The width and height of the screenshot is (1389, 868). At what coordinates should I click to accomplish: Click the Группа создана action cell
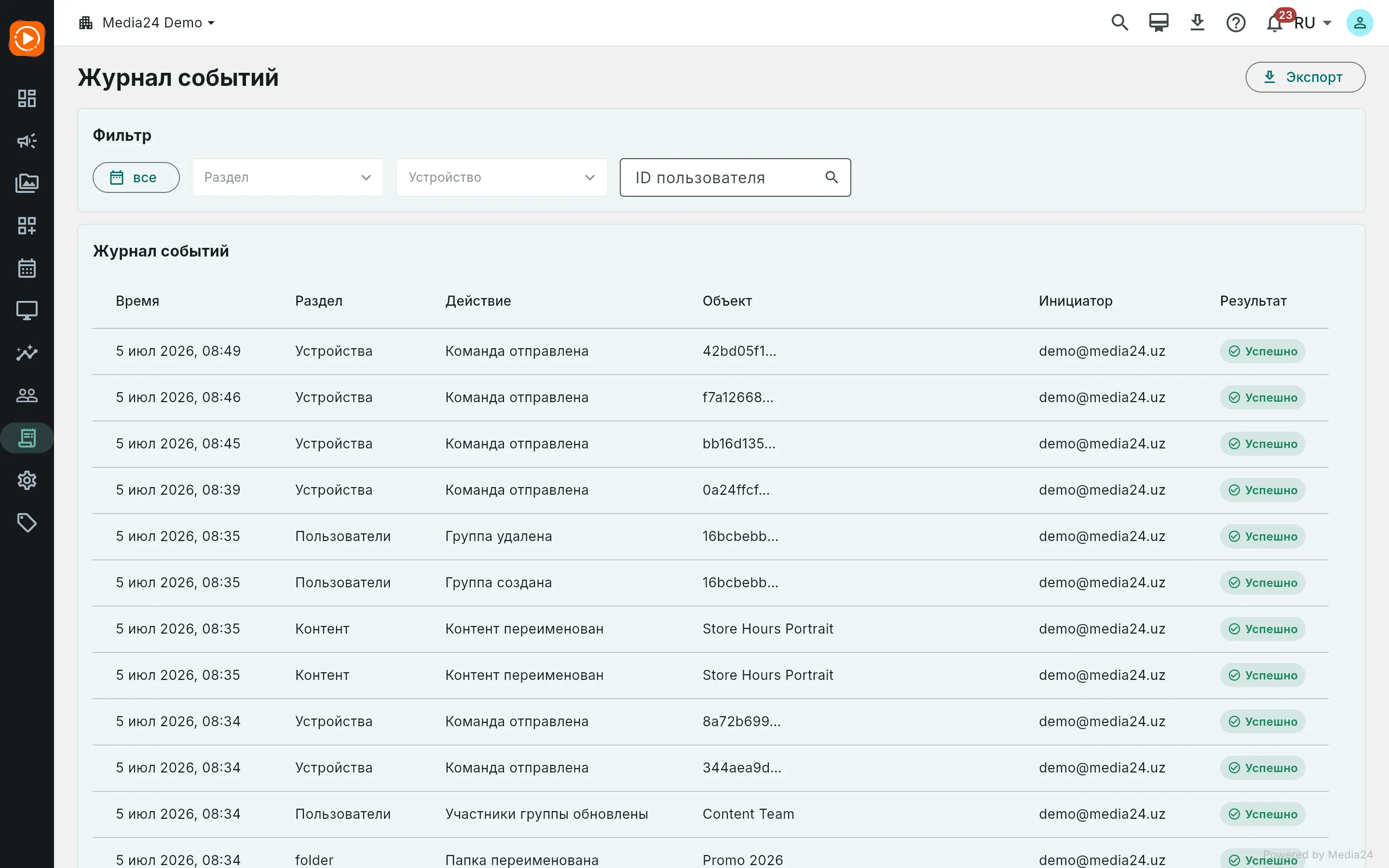coord(499,583)
